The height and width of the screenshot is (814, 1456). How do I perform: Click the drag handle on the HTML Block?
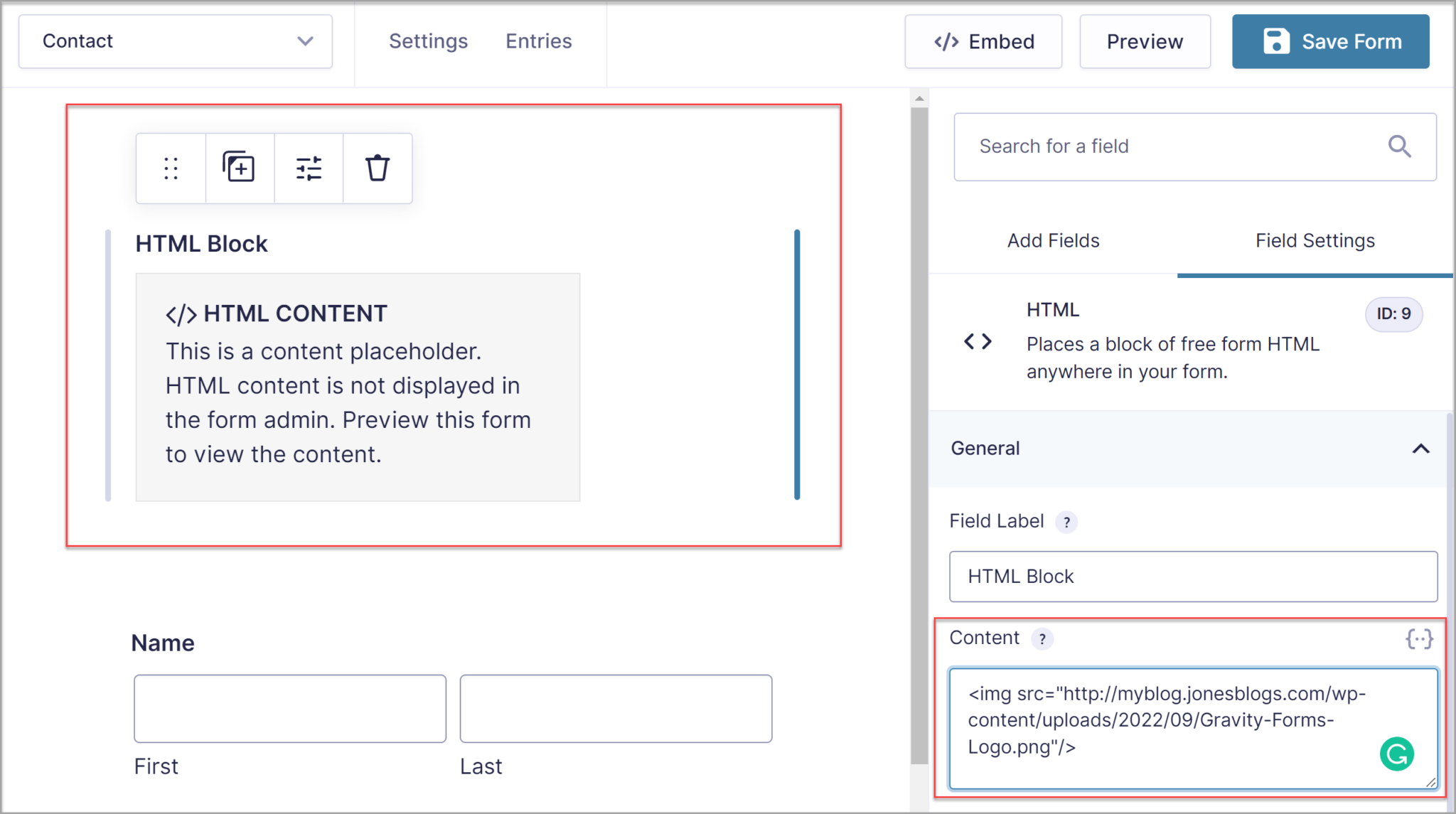pyautogui.click(x=170, y=168)
